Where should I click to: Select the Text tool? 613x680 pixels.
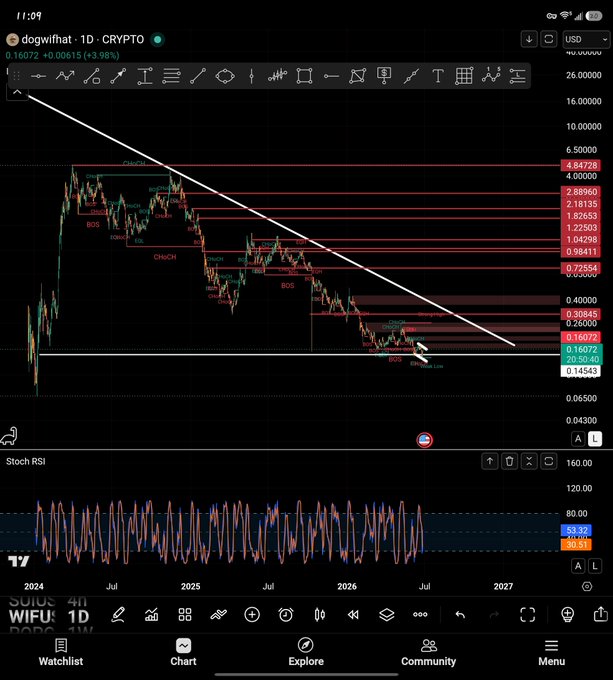tap(438, 76)
